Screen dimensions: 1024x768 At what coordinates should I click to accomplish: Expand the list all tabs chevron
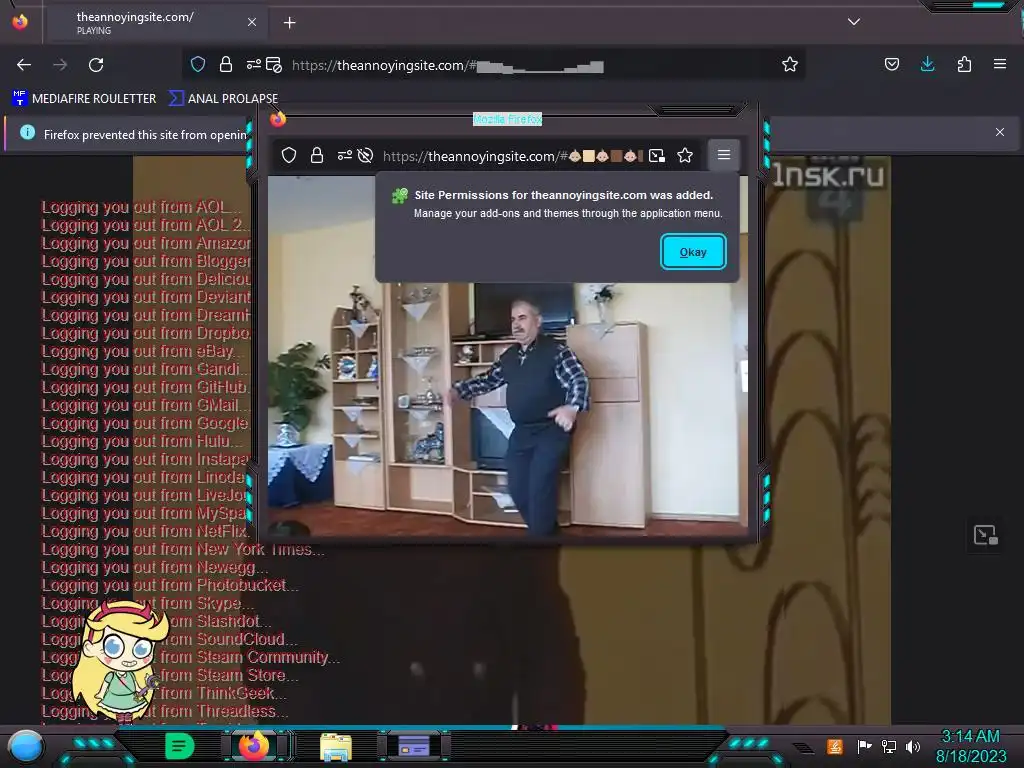pos(854,22)
